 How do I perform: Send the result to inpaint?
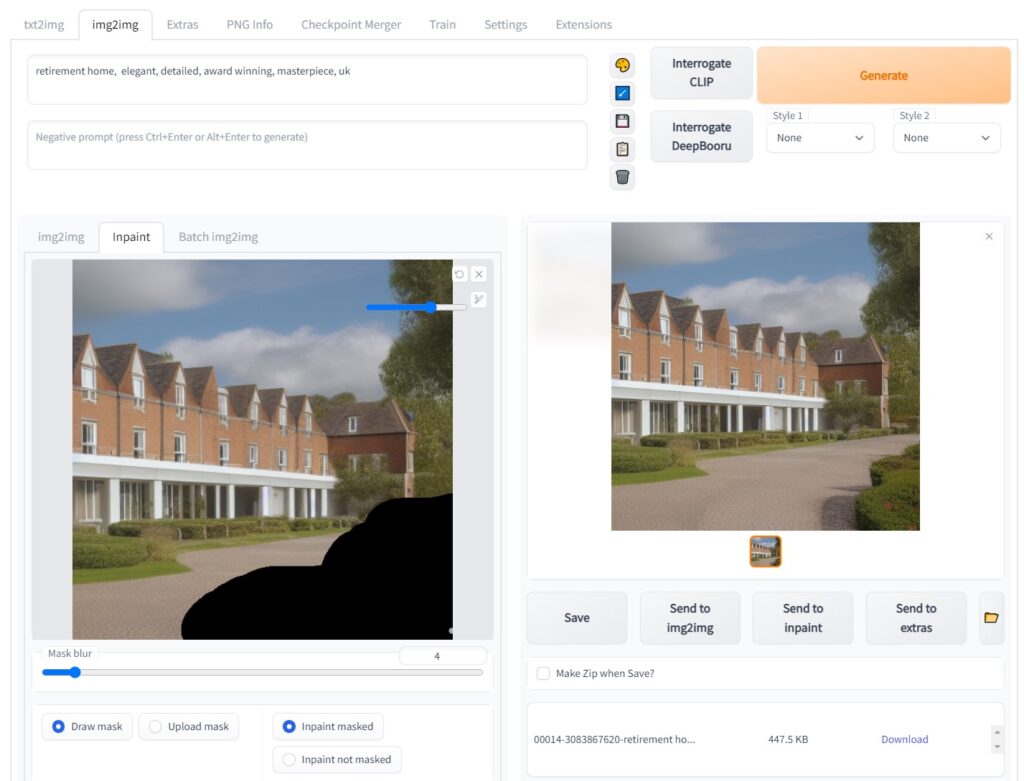pos(803,618)
